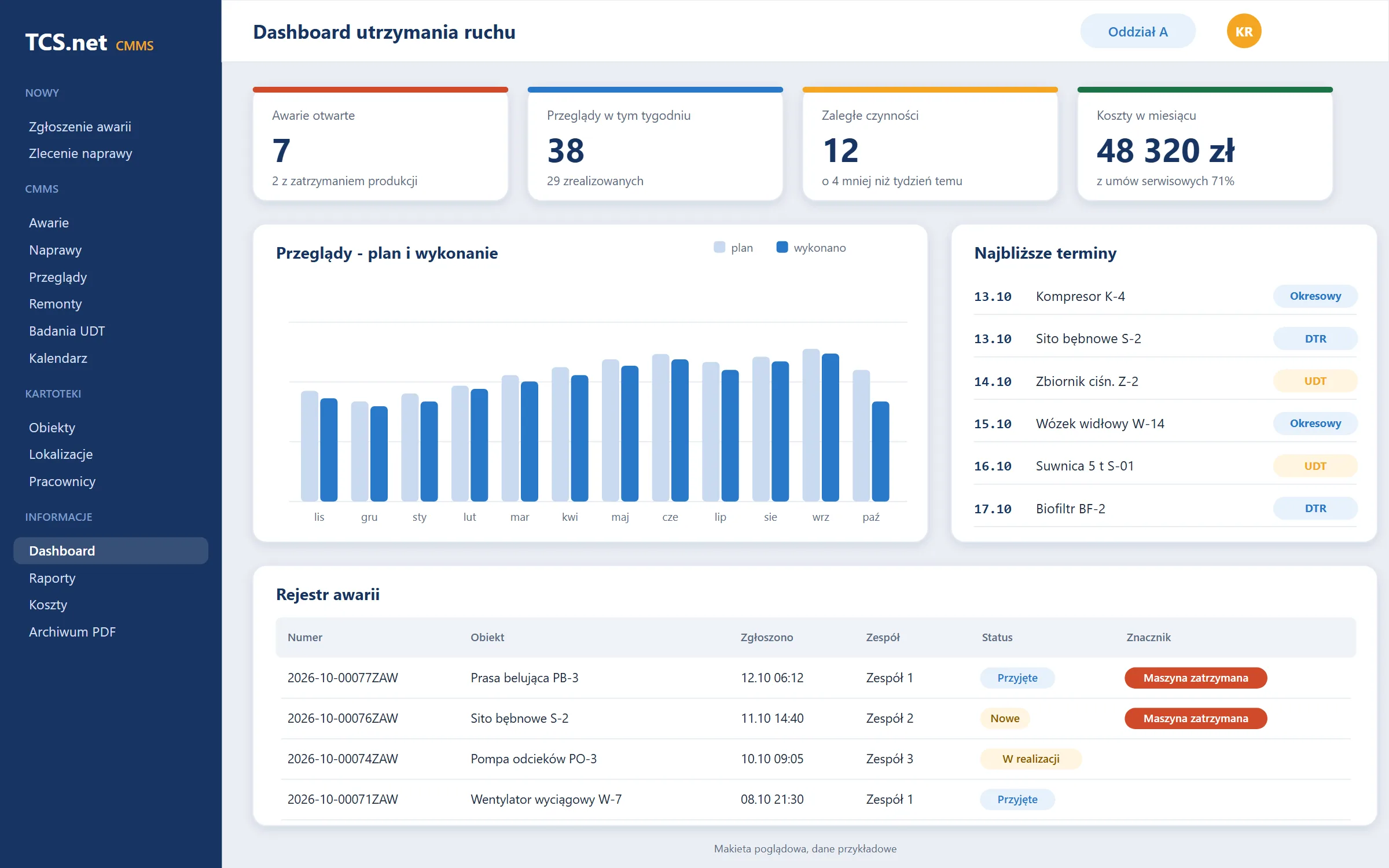
Task: Click W realizacji status badge
Action: pyautogui.click(x=1031, y=759)
